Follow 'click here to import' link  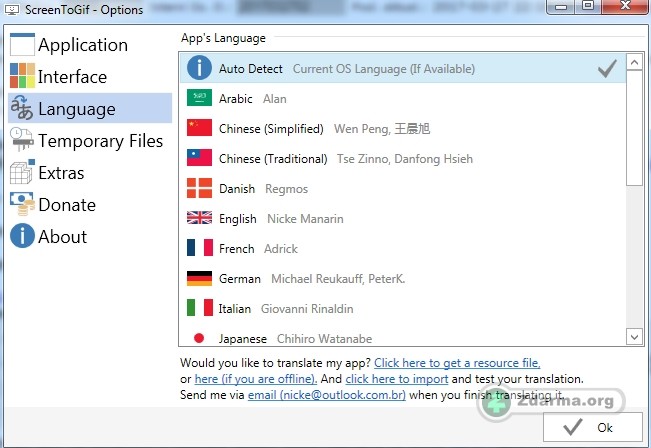point(396,379)
